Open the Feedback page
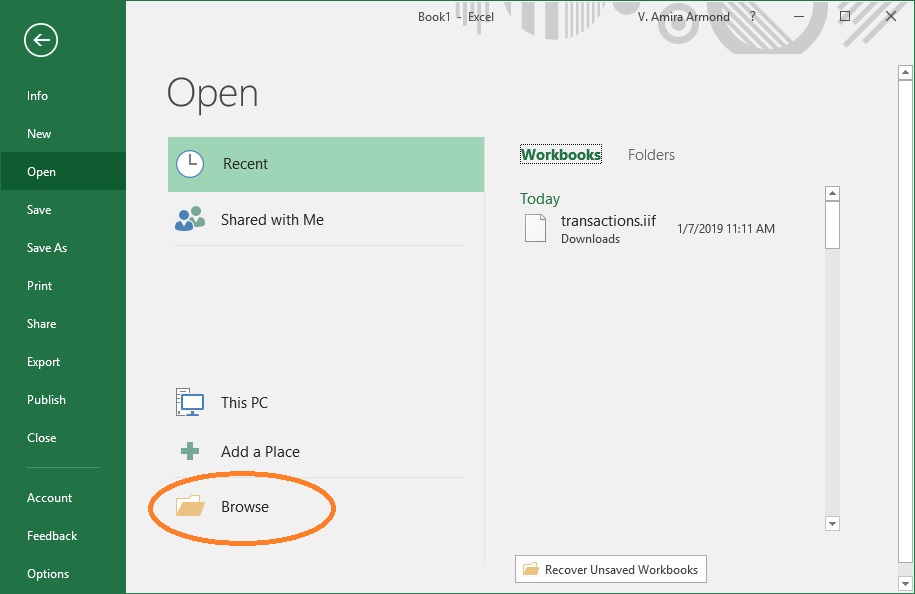 51,536
